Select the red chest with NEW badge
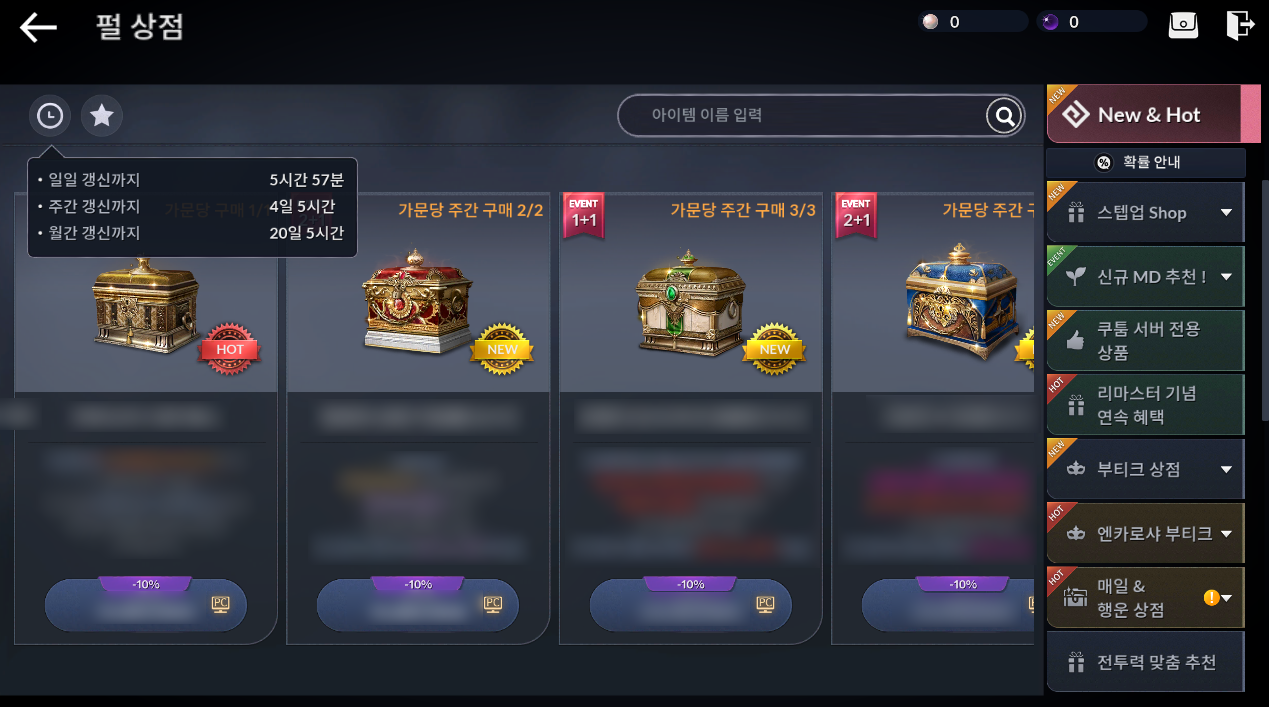The image size is (1269, 707). pos(418,300)
